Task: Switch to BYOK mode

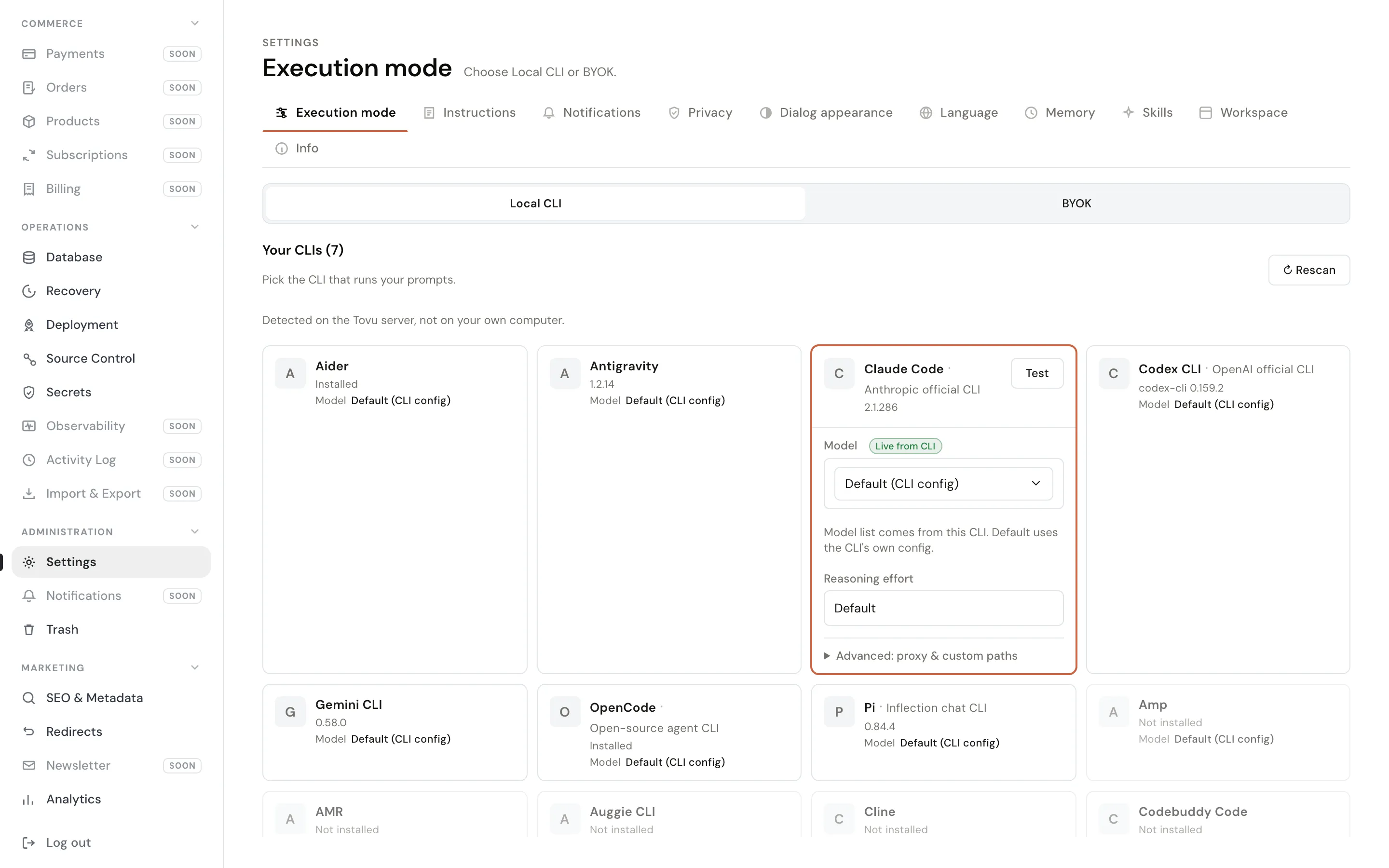Action: (1076, 204)
